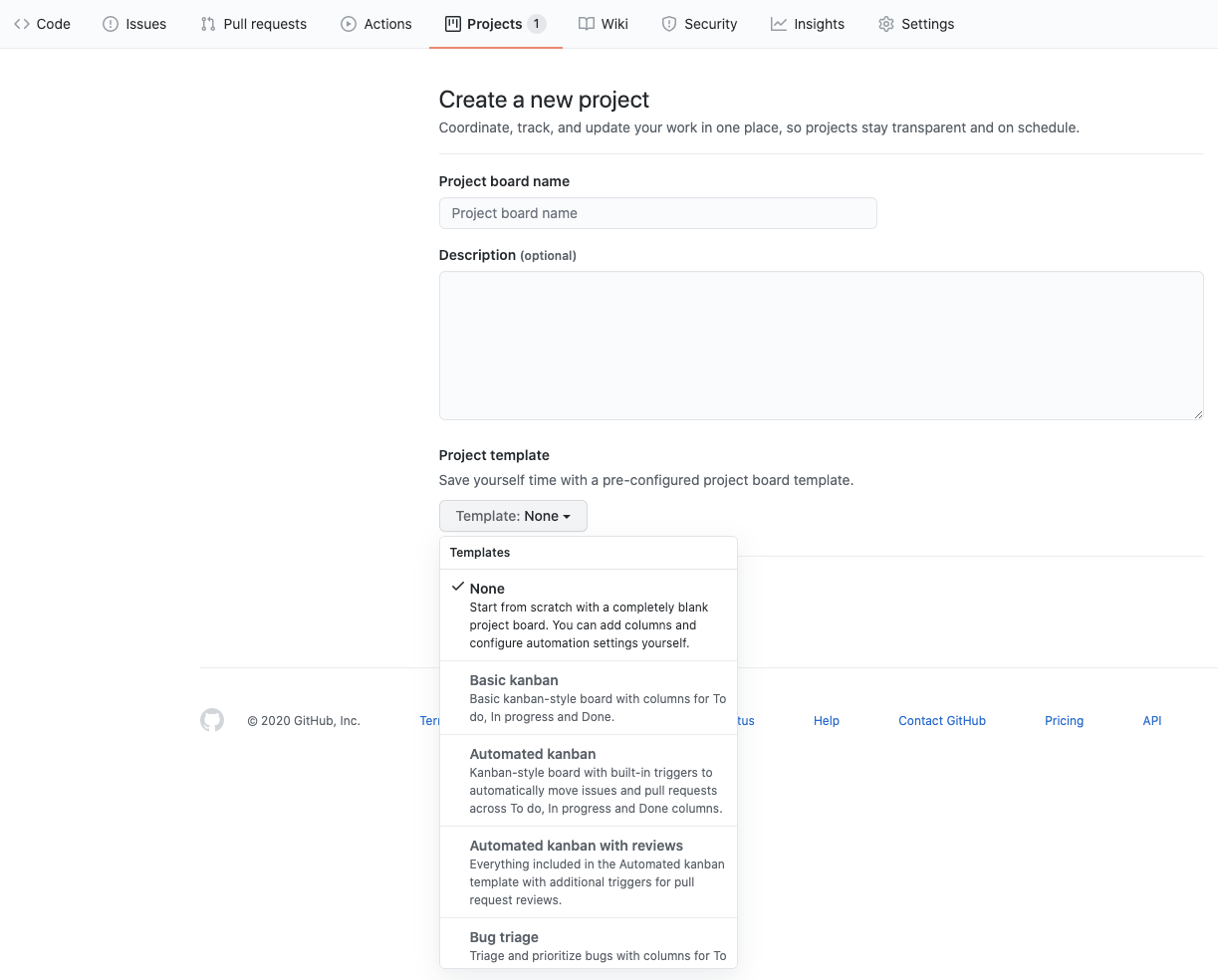Choose the Automated kanban template

589,781
